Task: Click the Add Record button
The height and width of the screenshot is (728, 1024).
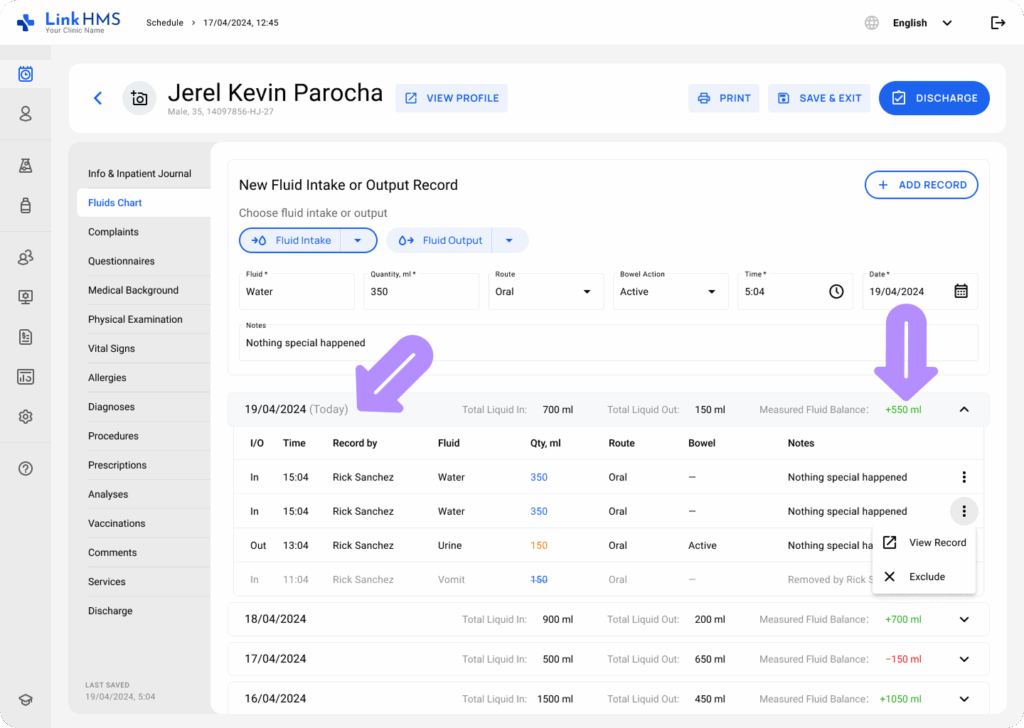Action: coord(921,185)
